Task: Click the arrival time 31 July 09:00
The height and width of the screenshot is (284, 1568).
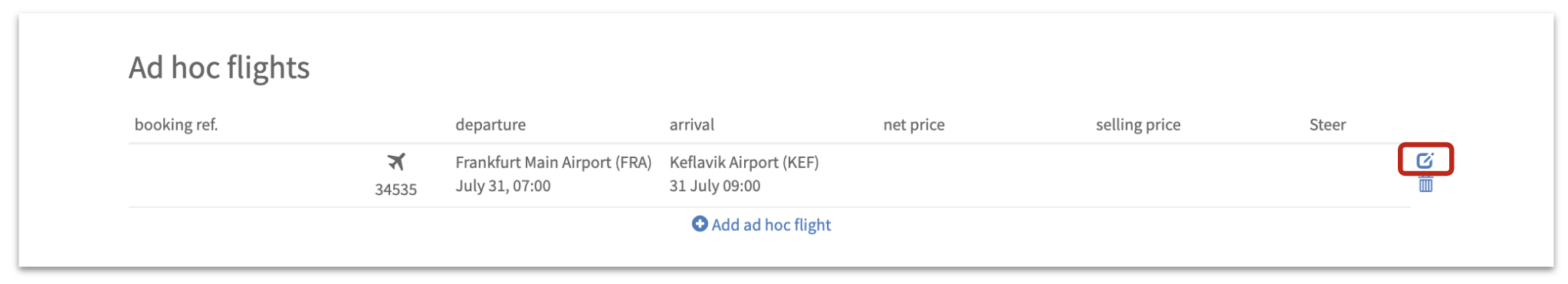Action: click(715, 186)
